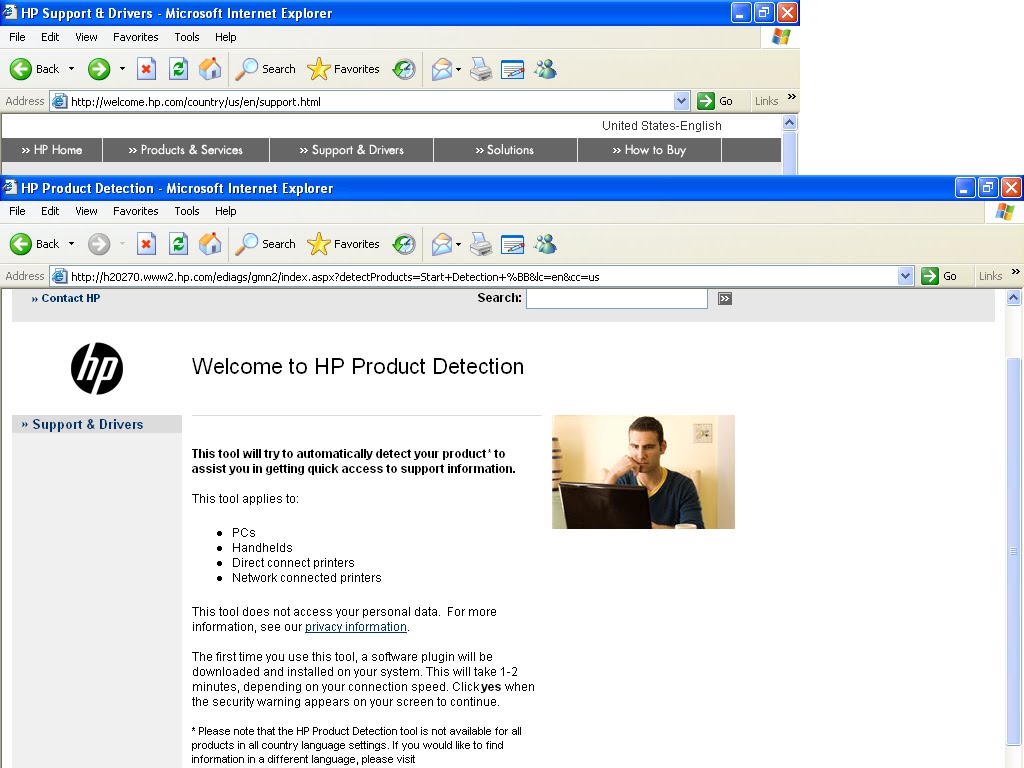Open View menu in HP Product Detection window
1024x768 pixels.
pyautogui.click(x=86, y=211)
